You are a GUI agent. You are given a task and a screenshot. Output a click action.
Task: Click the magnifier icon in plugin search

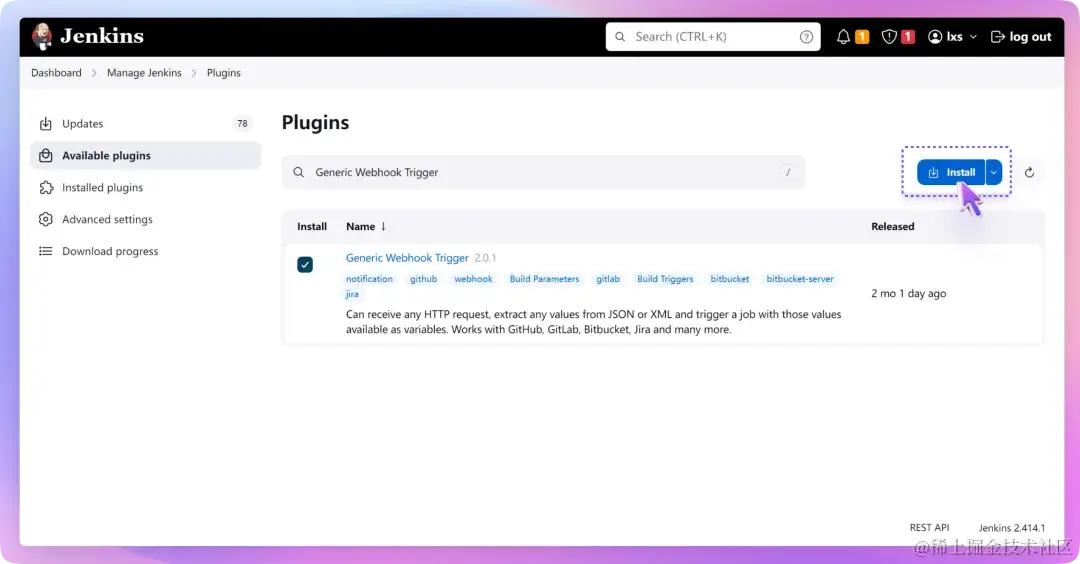[298, 172]
